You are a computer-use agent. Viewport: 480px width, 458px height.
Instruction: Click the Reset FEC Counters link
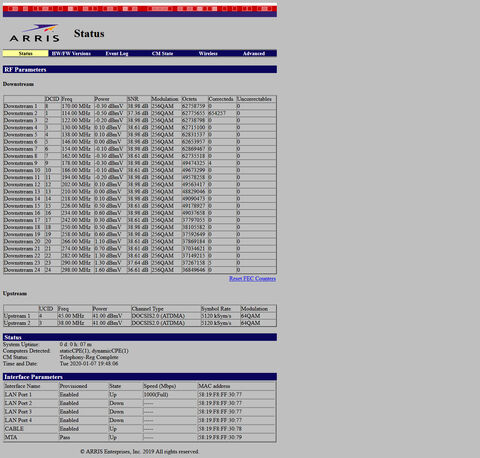252,279
